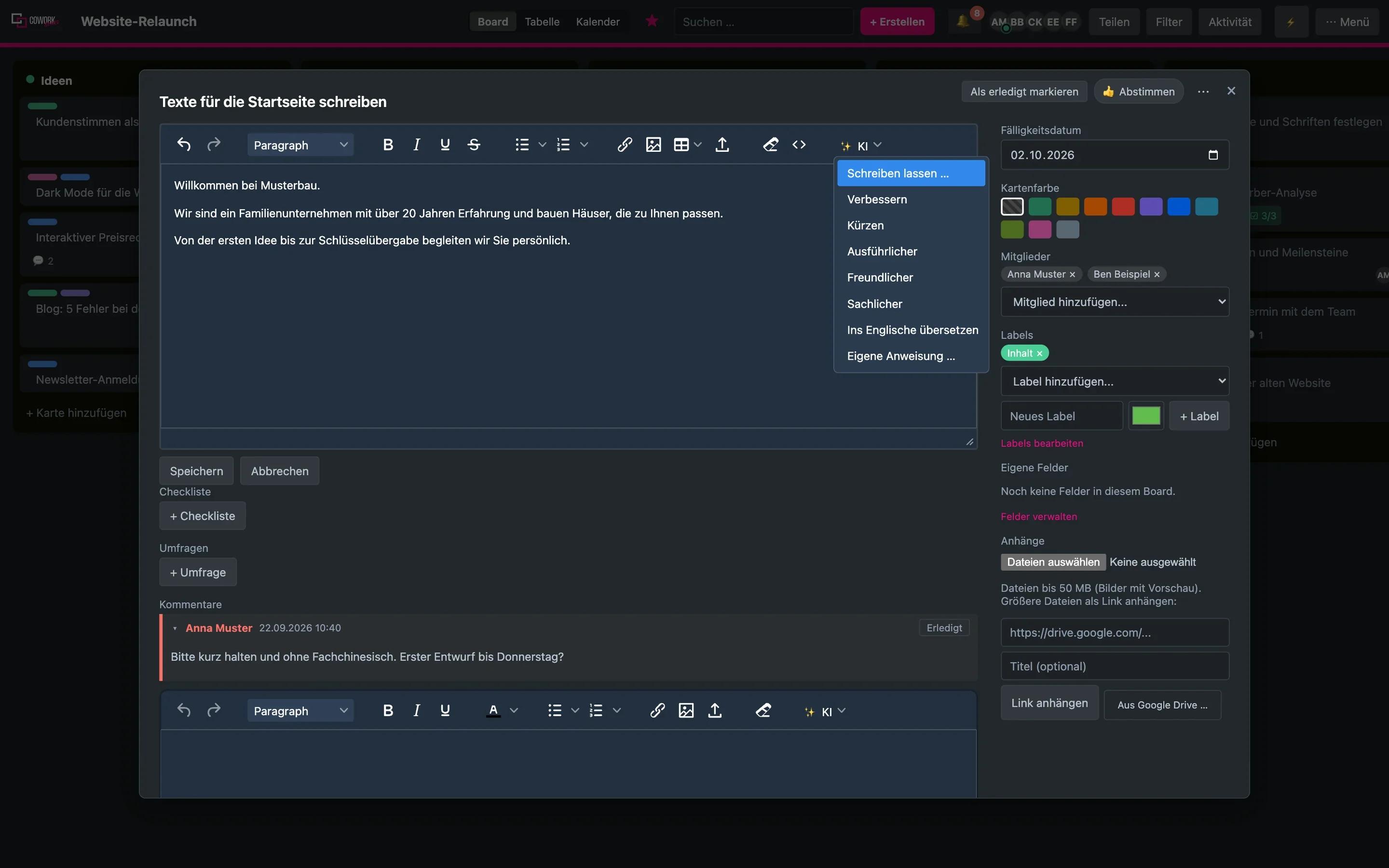The height and width of the screenshot is (868, 1389).
Task: Open card options three-dot menu
Action: tap(1203, 91)
